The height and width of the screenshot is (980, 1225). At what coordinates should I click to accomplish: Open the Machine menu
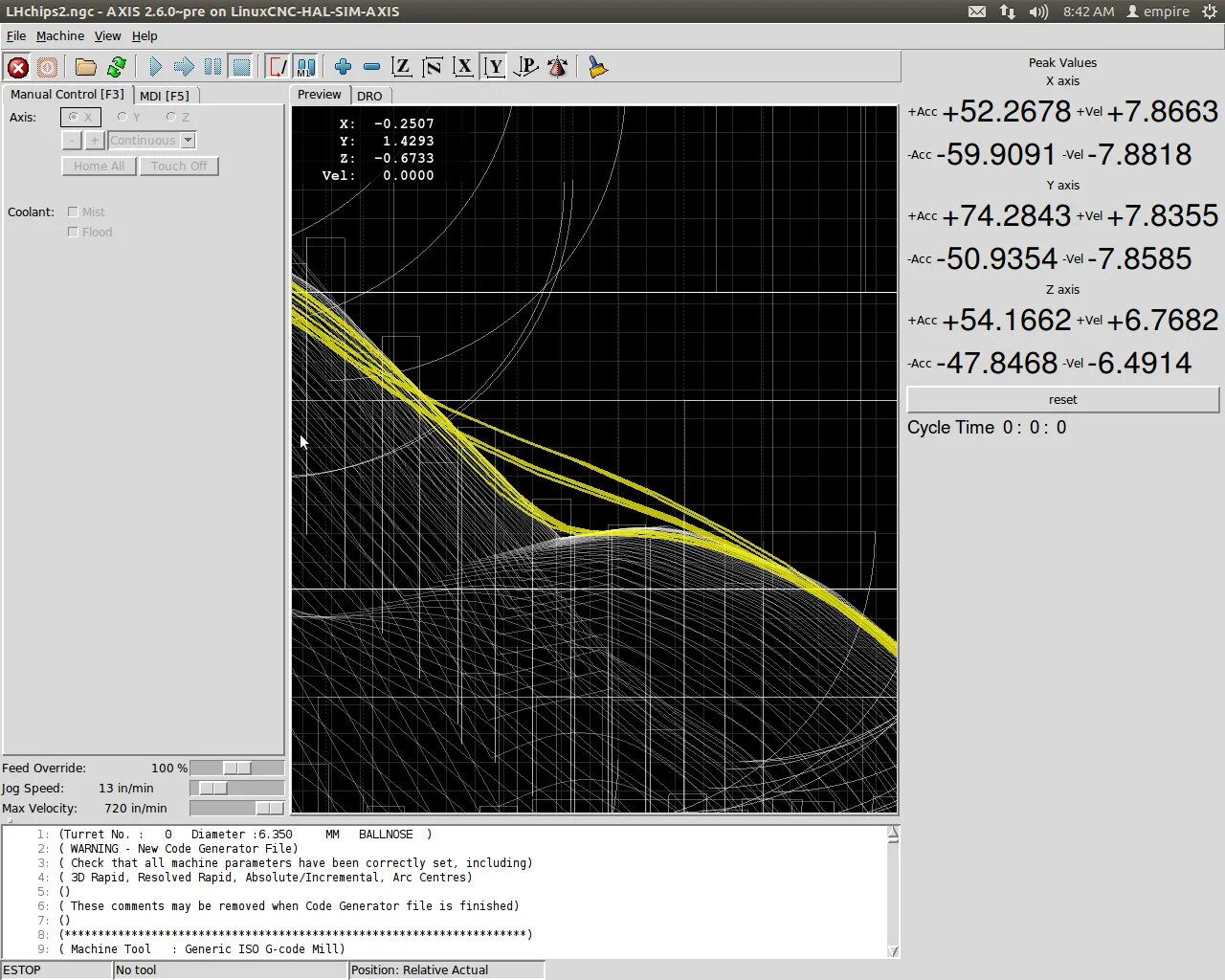[x=60, y=35]
